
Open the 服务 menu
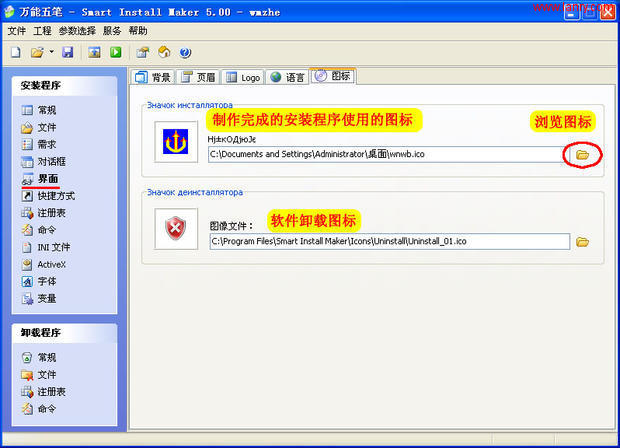[112, 31]
